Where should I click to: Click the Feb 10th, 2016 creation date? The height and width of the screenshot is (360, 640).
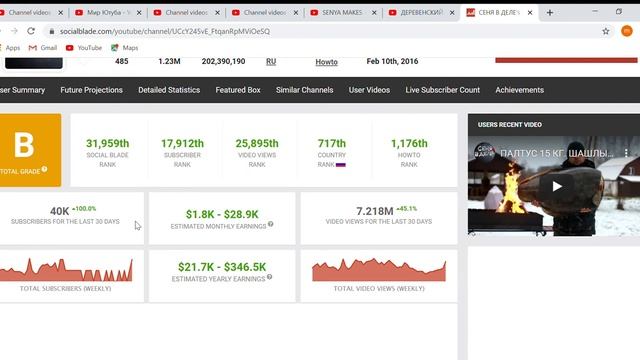coord(392,61)
